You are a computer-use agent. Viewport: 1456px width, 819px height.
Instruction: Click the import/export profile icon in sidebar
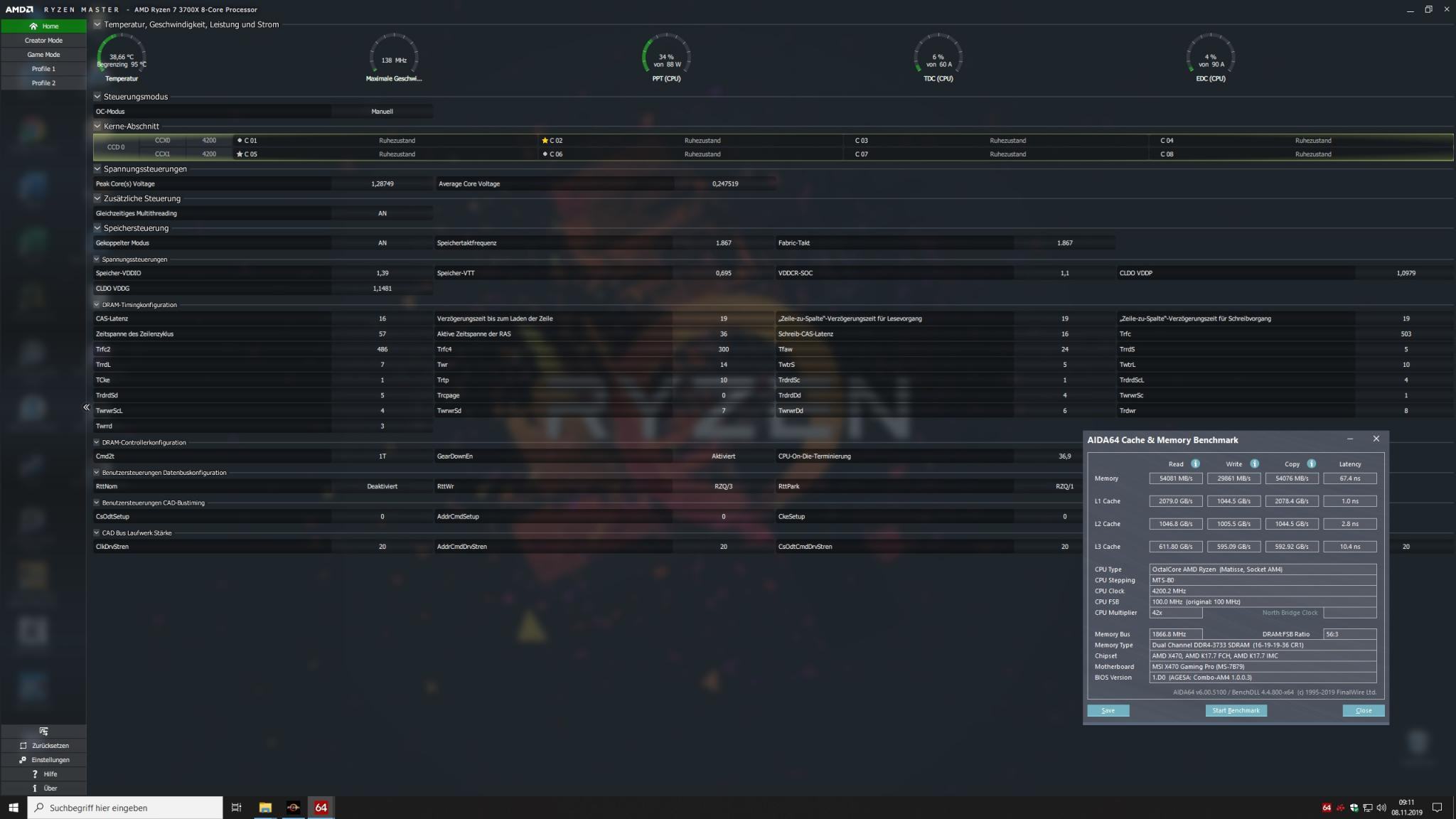click(x=43, y=731)
